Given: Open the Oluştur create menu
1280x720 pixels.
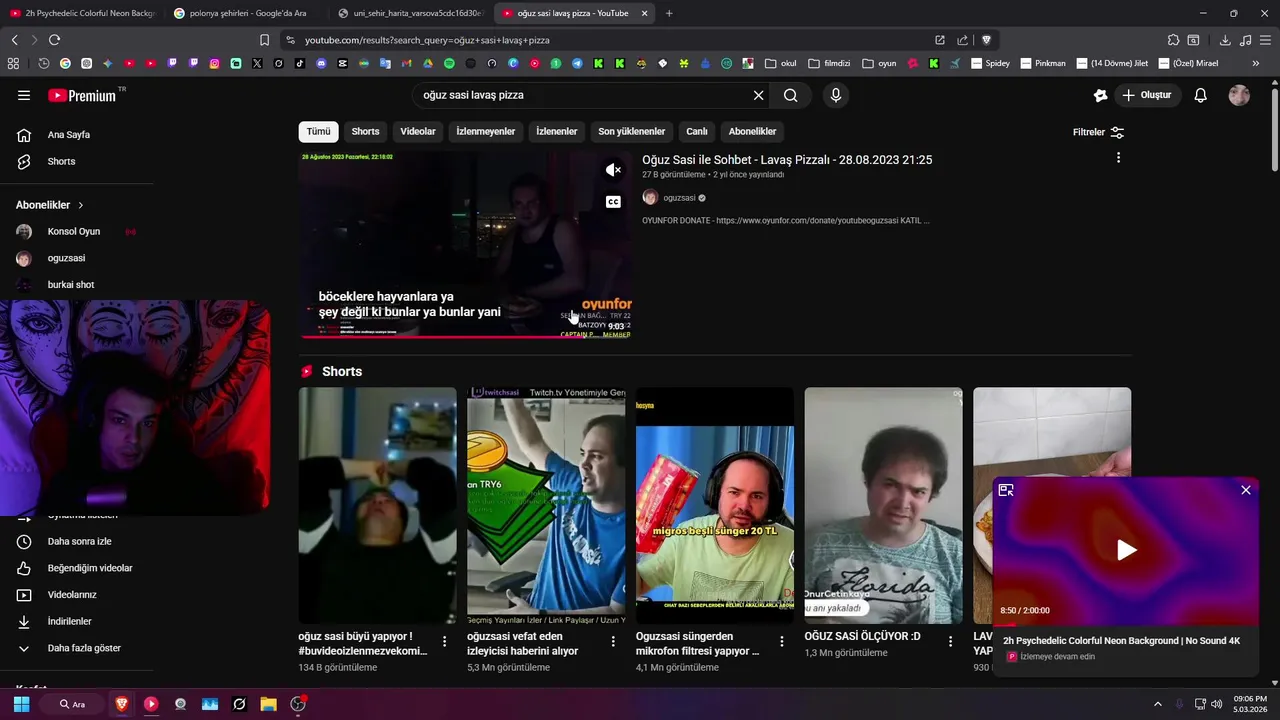Looking at the screenshot, I should pyautogui.click(x=1148, y=95).
